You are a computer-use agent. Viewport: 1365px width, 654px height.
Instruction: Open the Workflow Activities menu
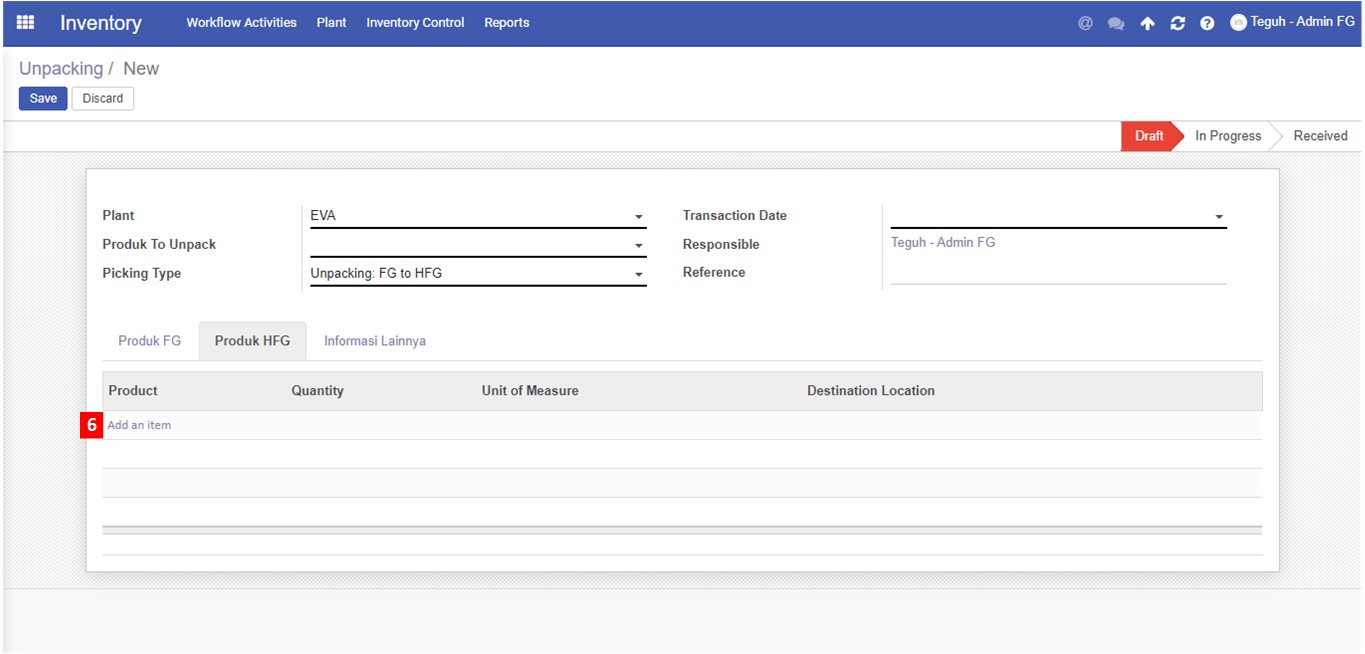click(241, 22)
